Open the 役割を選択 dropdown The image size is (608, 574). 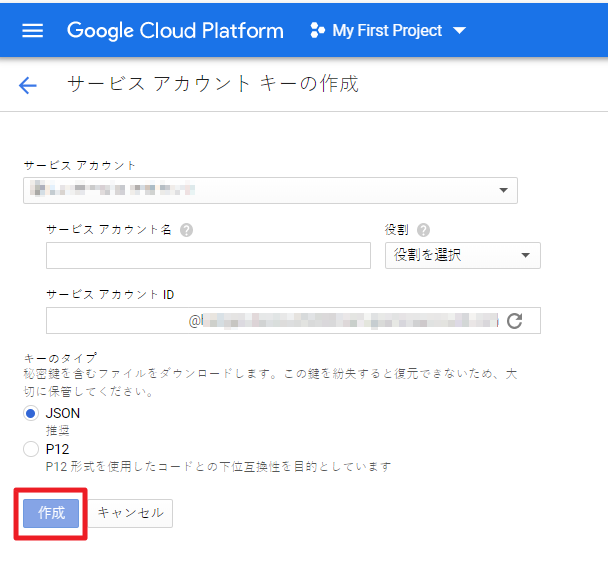coord(462,256)
